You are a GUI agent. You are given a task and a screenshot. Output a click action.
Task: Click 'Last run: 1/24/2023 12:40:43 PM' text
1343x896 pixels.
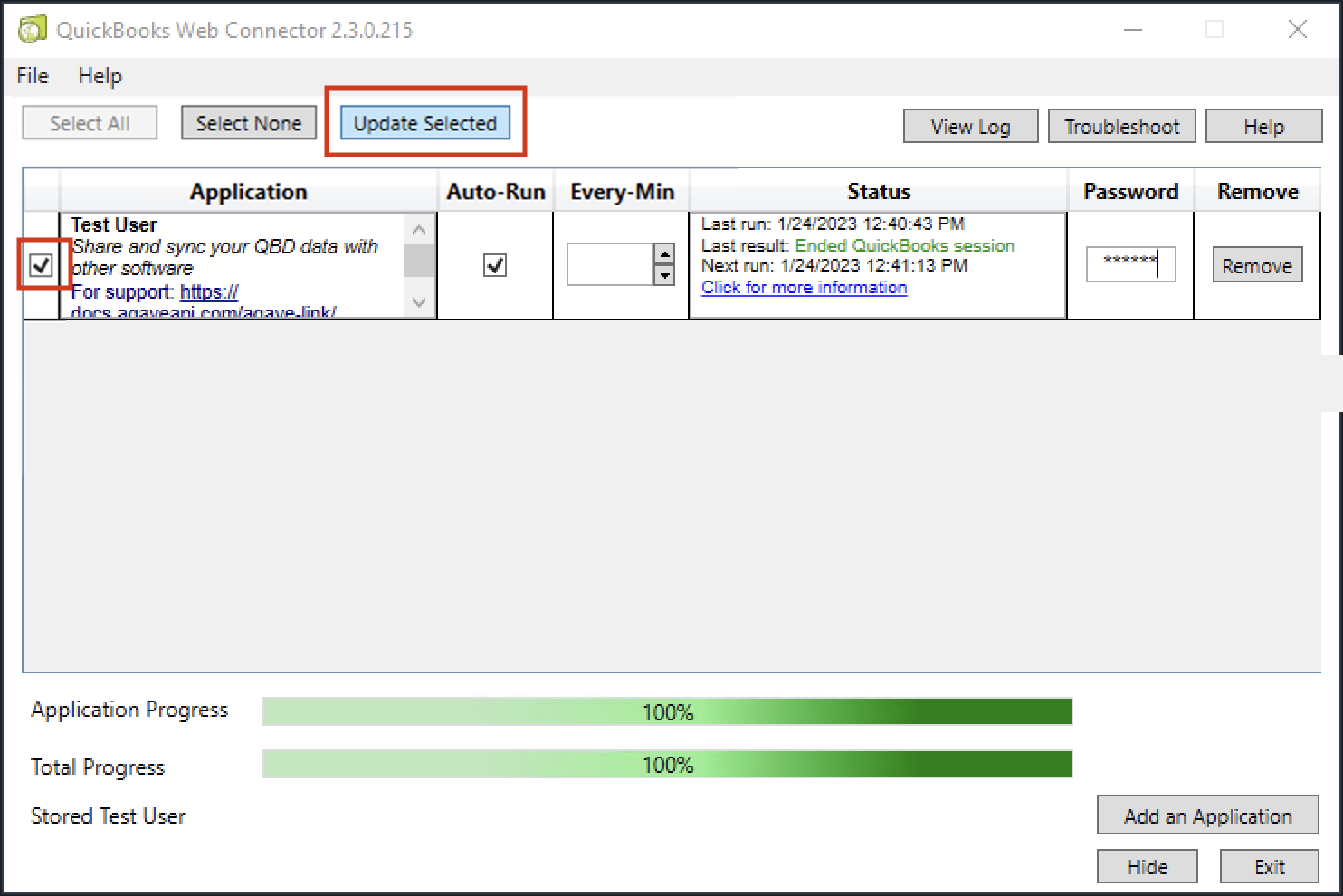833,224
